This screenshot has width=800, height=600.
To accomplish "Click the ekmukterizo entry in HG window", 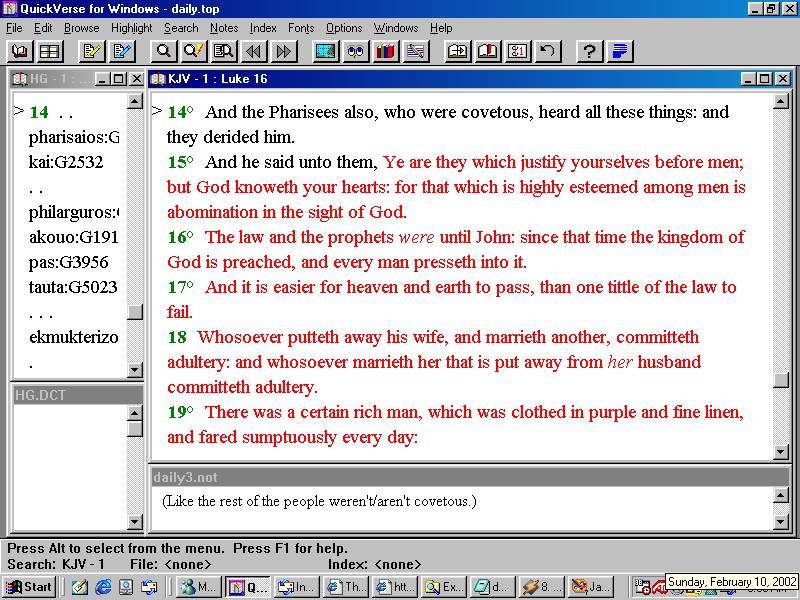I will (x=74, y=337).
